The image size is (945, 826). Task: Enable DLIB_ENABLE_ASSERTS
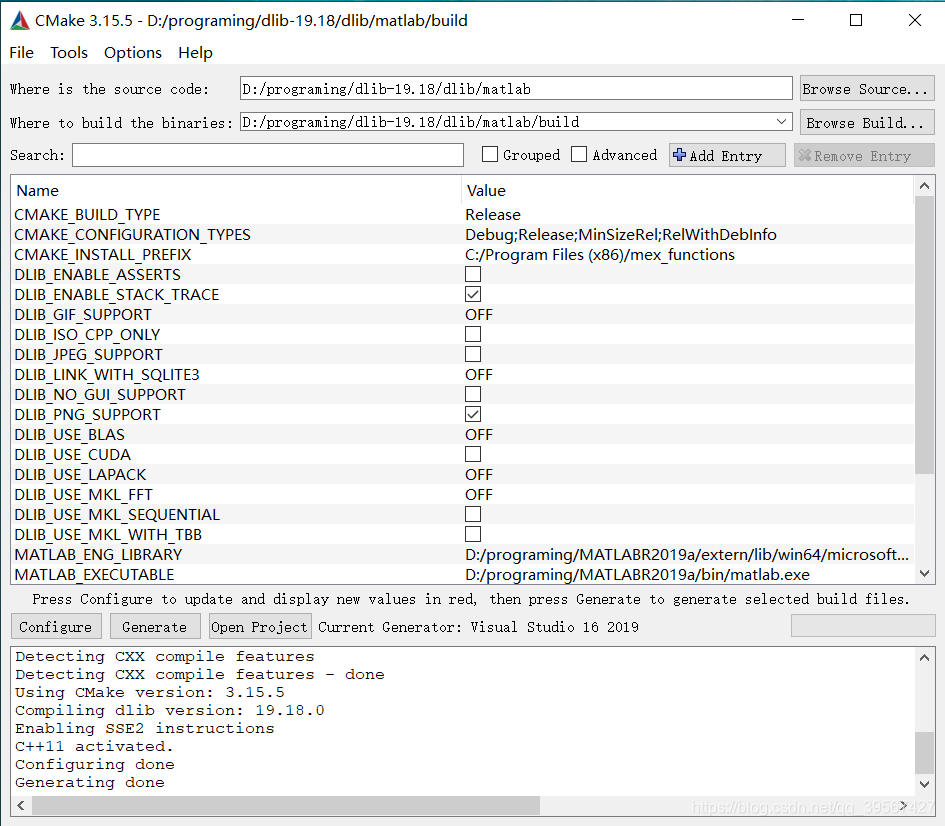[472, 274]
